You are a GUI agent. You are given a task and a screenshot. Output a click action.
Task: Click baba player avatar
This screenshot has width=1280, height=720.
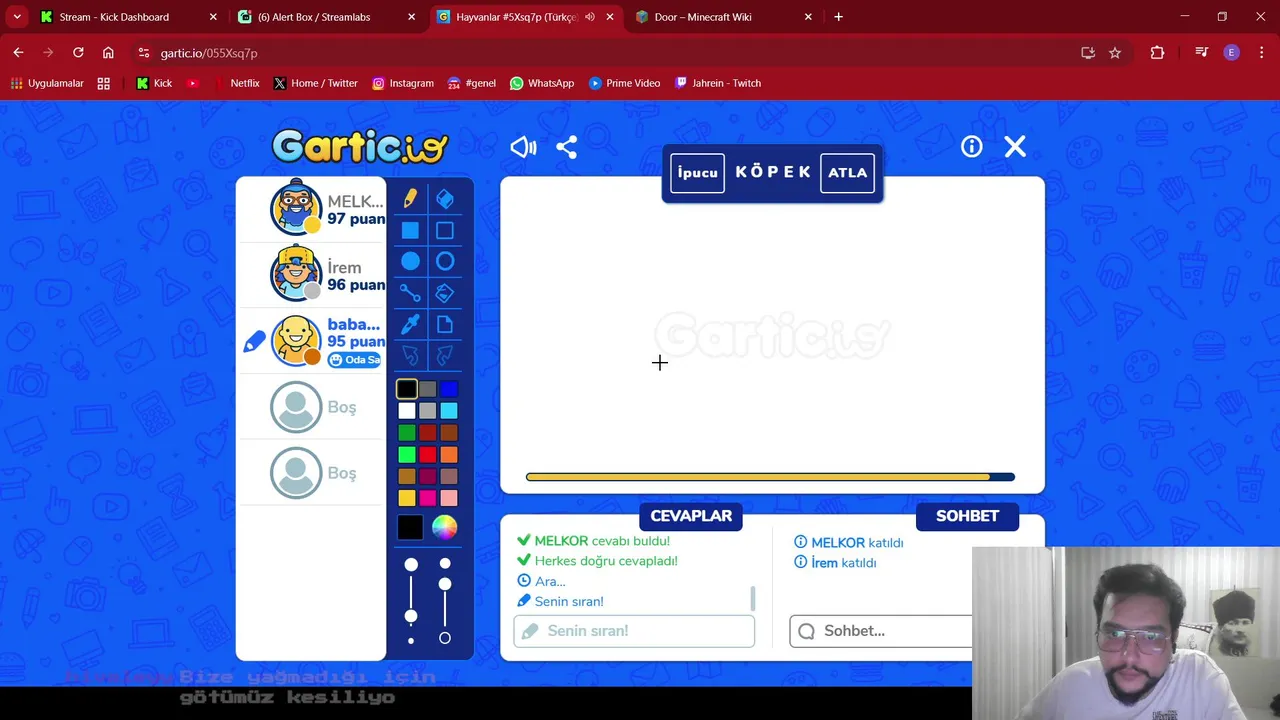pyautogui.click(x=296, y=340)
